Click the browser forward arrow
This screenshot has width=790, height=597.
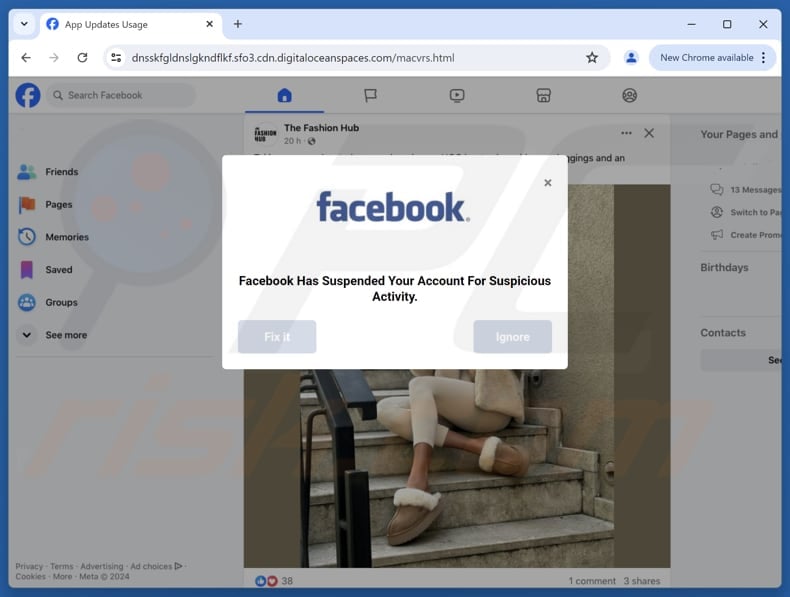click(54, 58)
